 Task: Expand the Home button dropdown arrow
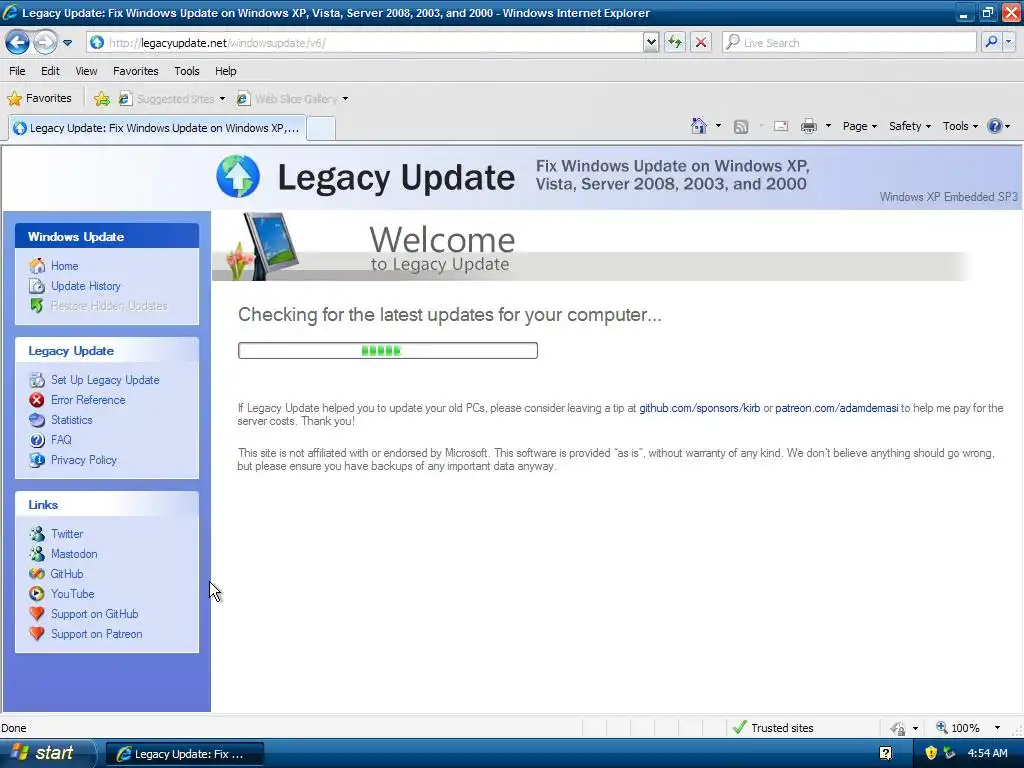click(718, 126)
